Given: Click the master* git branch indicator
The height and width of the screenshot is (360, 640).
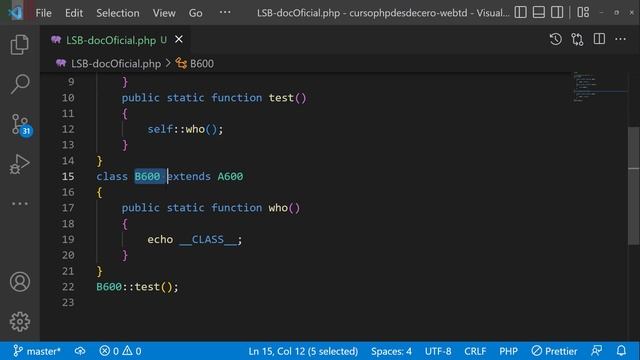Looking at the screenshot, I should click(x=36, y=351).
